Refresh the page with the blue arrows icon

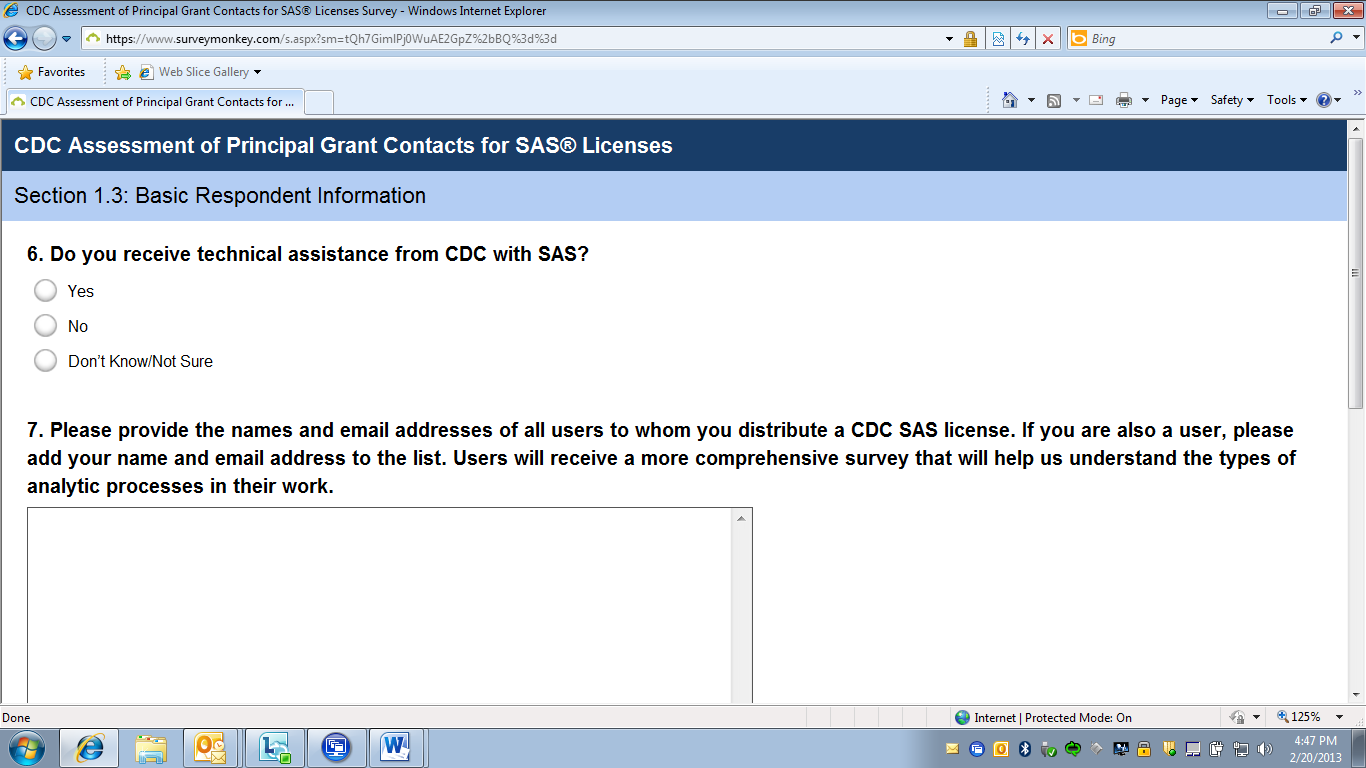[1022, 39]
